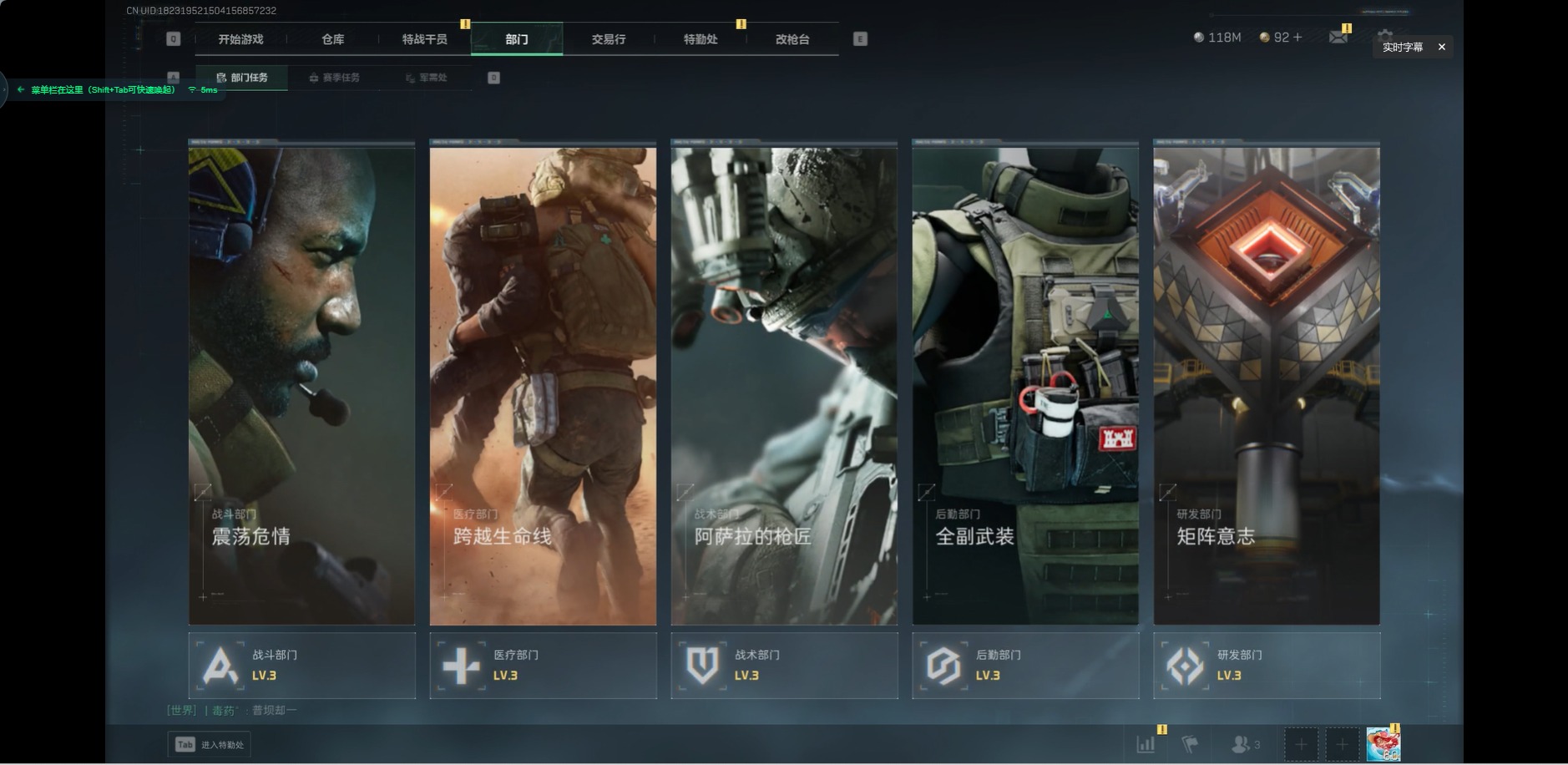Click the 118M currency amount
This screenshot has height=765, width=1568.
[x=1224, y=38]
